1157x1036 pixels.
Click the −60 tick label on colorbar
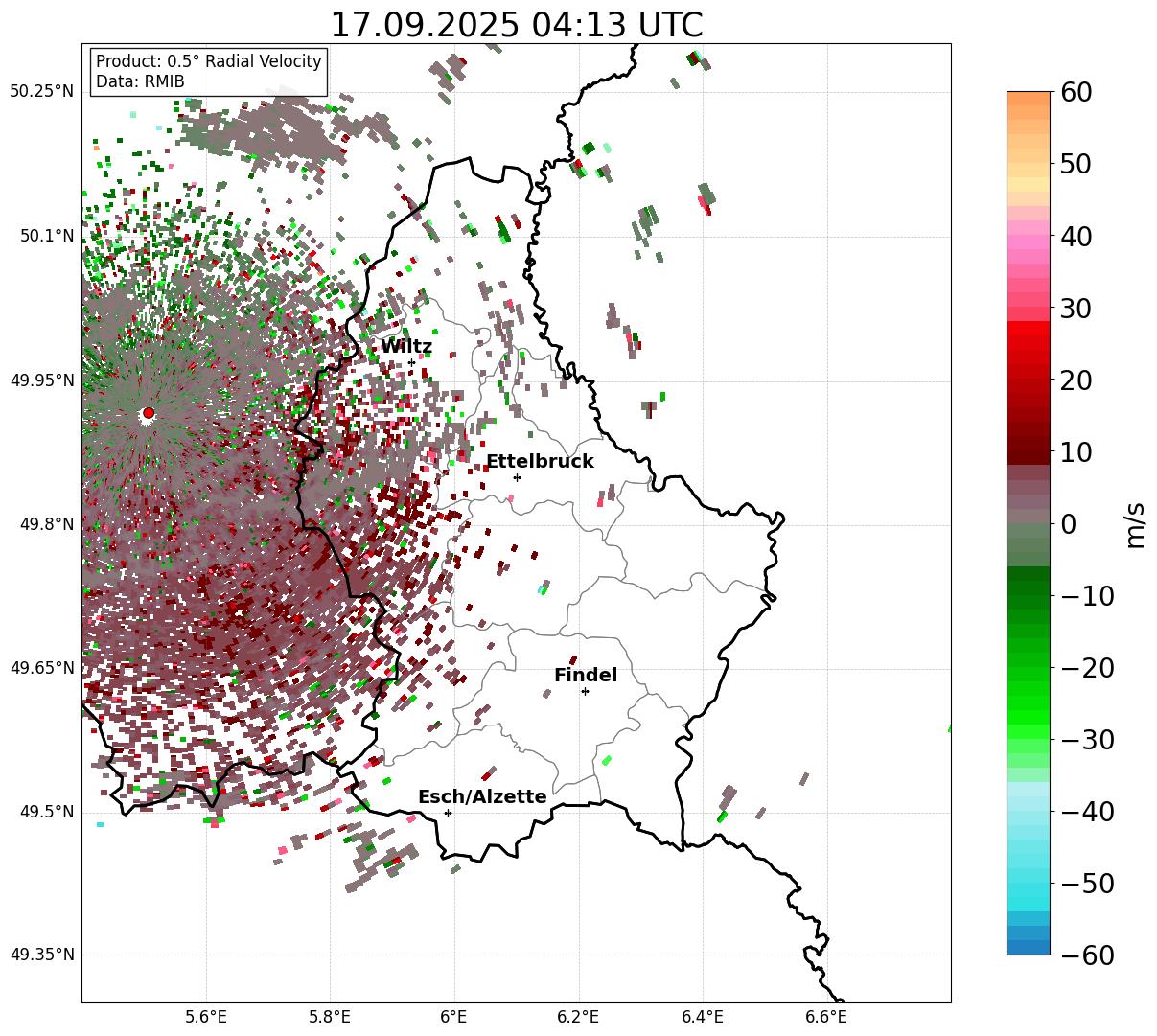(1087, 955)
